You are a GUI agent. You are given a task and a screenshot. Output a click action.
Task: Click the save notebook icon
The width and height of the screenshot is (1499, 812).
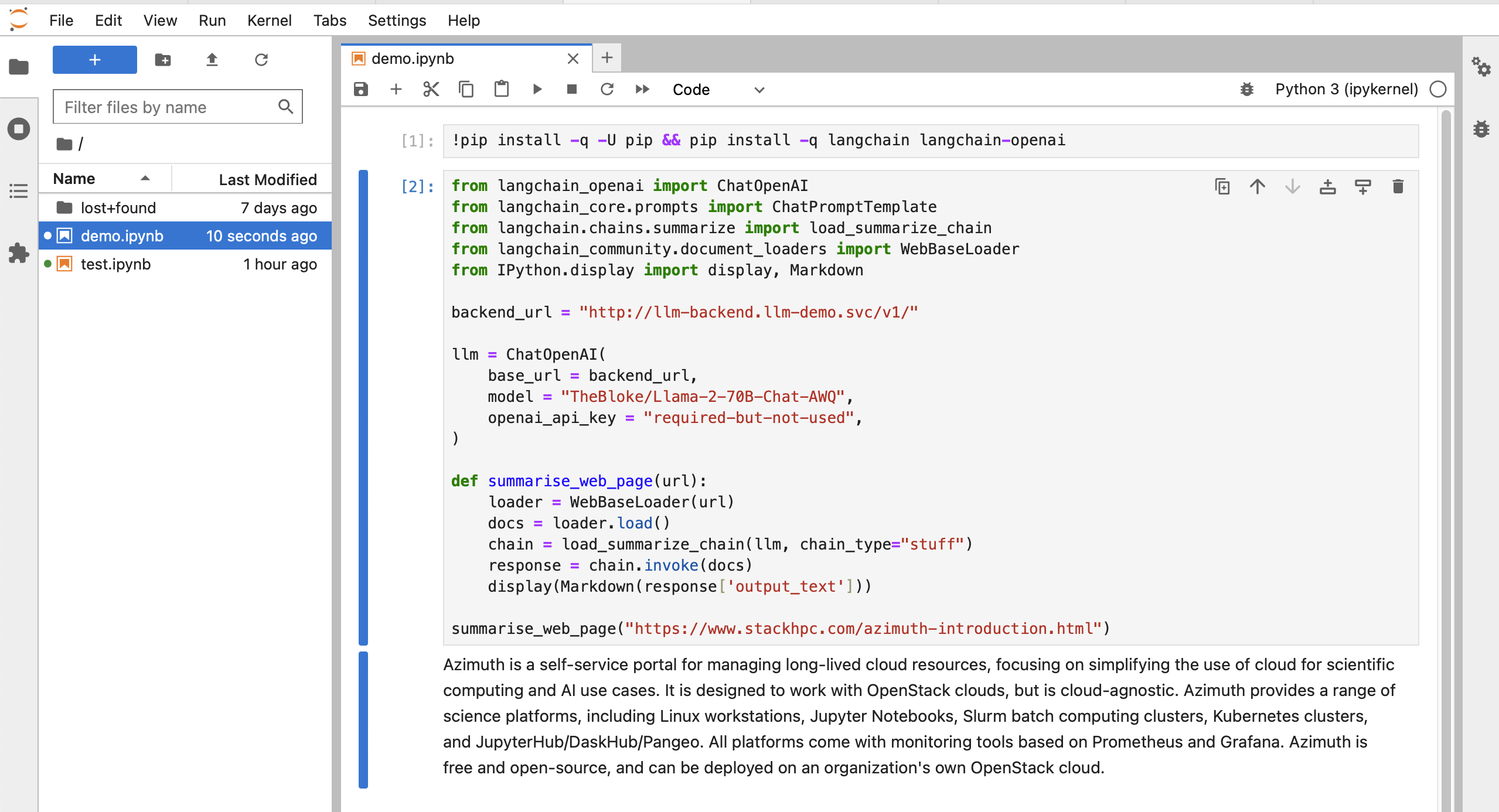(361, 89)
